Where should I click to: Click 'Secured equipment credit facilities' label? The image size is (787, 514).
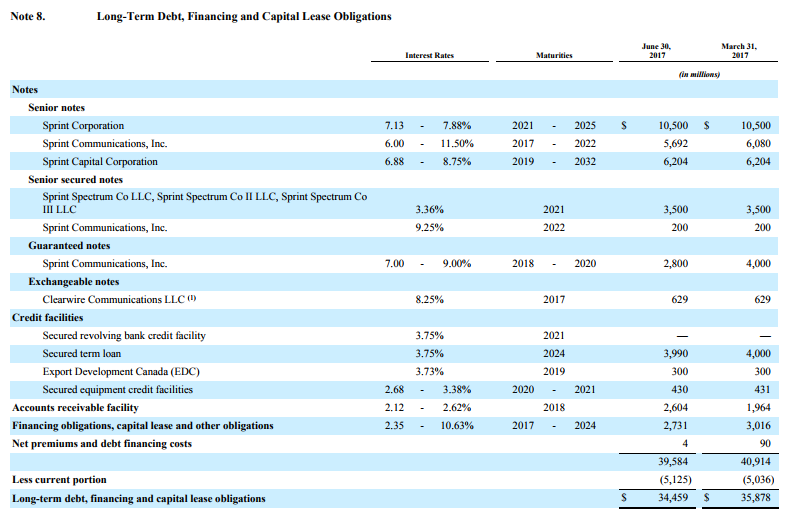(x=117, y=390)
